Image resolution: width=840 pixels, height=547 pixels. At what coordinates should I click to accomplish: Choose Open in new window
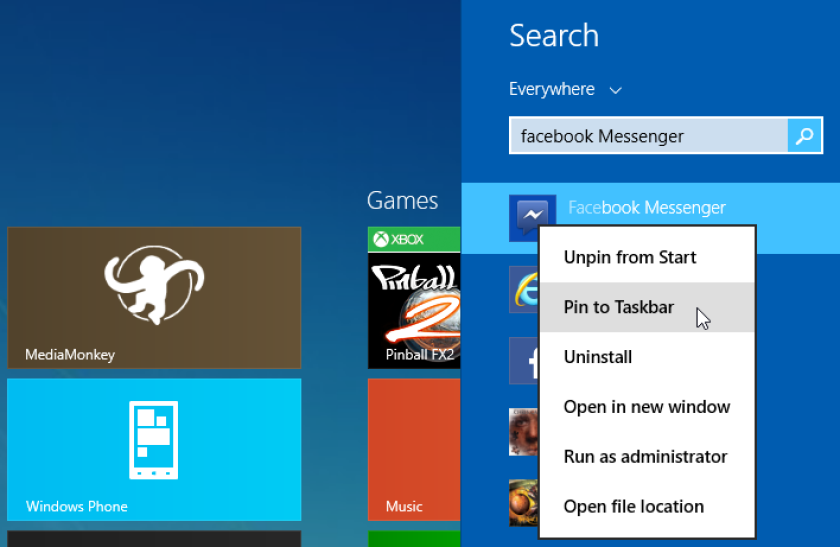[647, 407]
